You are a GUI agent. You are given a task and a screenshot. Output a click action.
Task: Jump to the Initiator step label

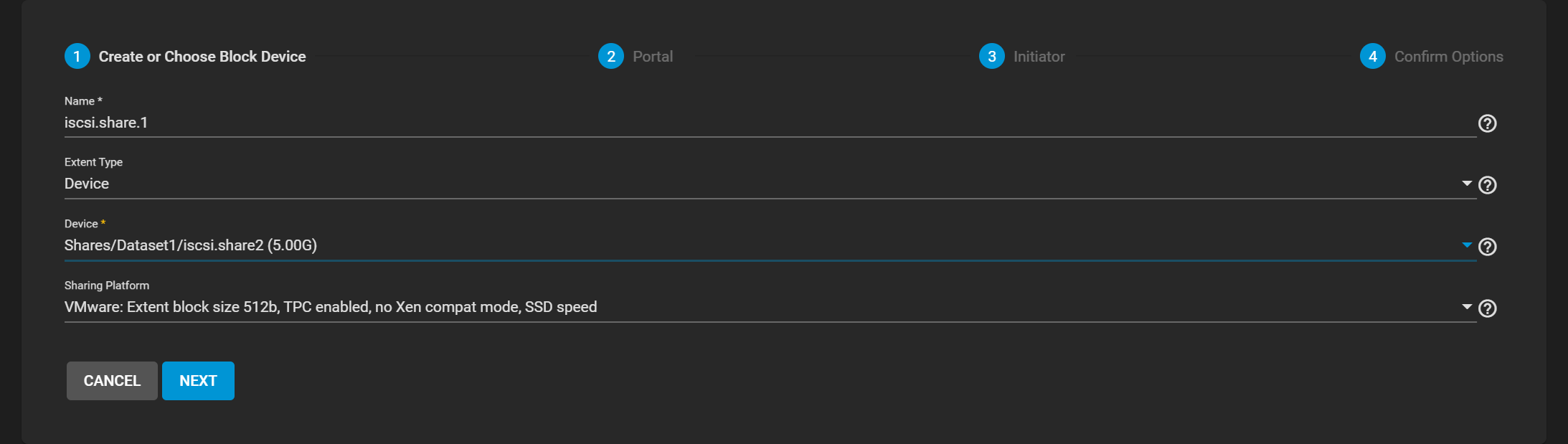[x=1039, y=57]
